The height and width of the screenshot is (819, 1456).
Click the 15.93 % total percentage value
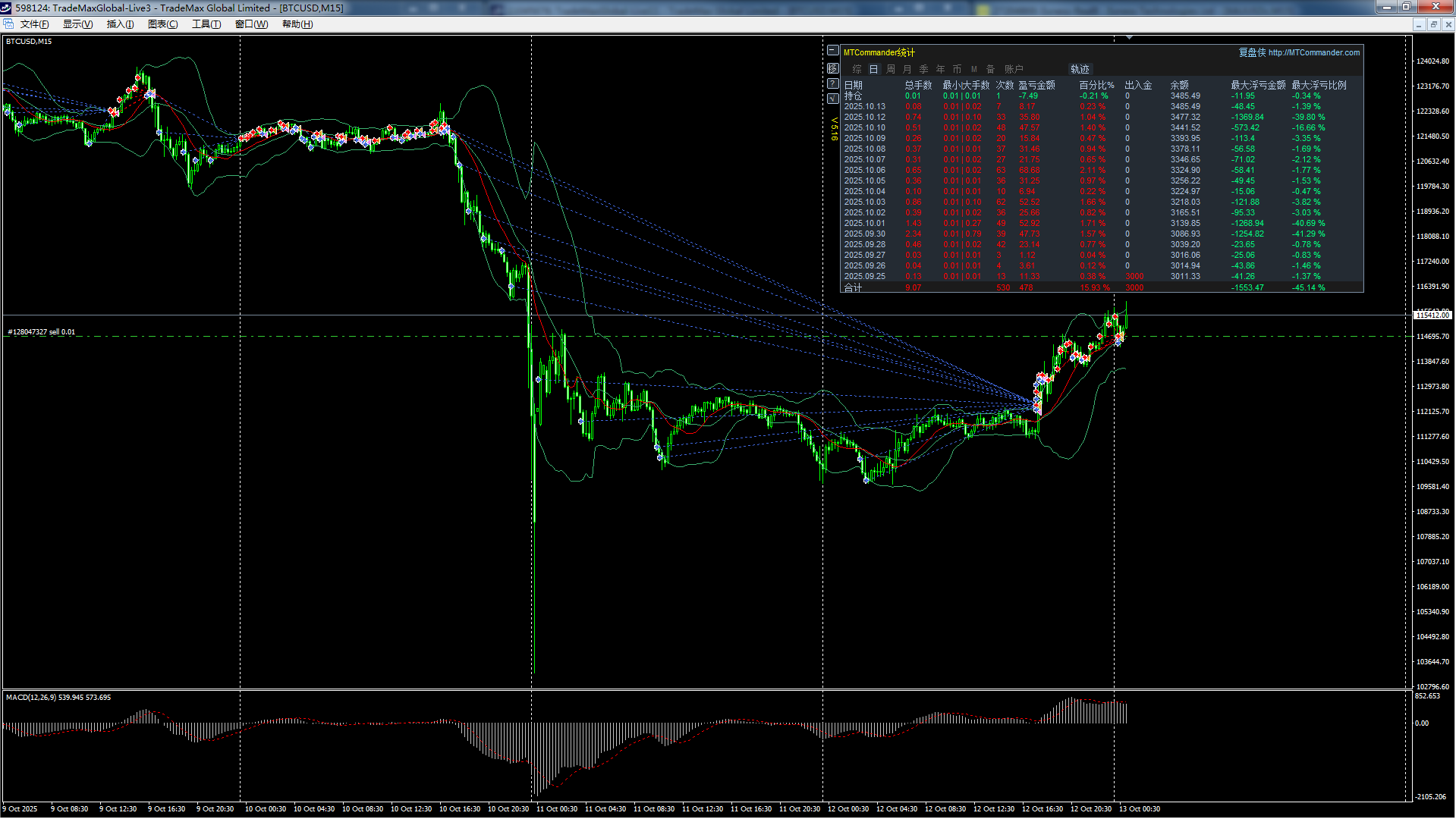click(x=1094, y=288)
